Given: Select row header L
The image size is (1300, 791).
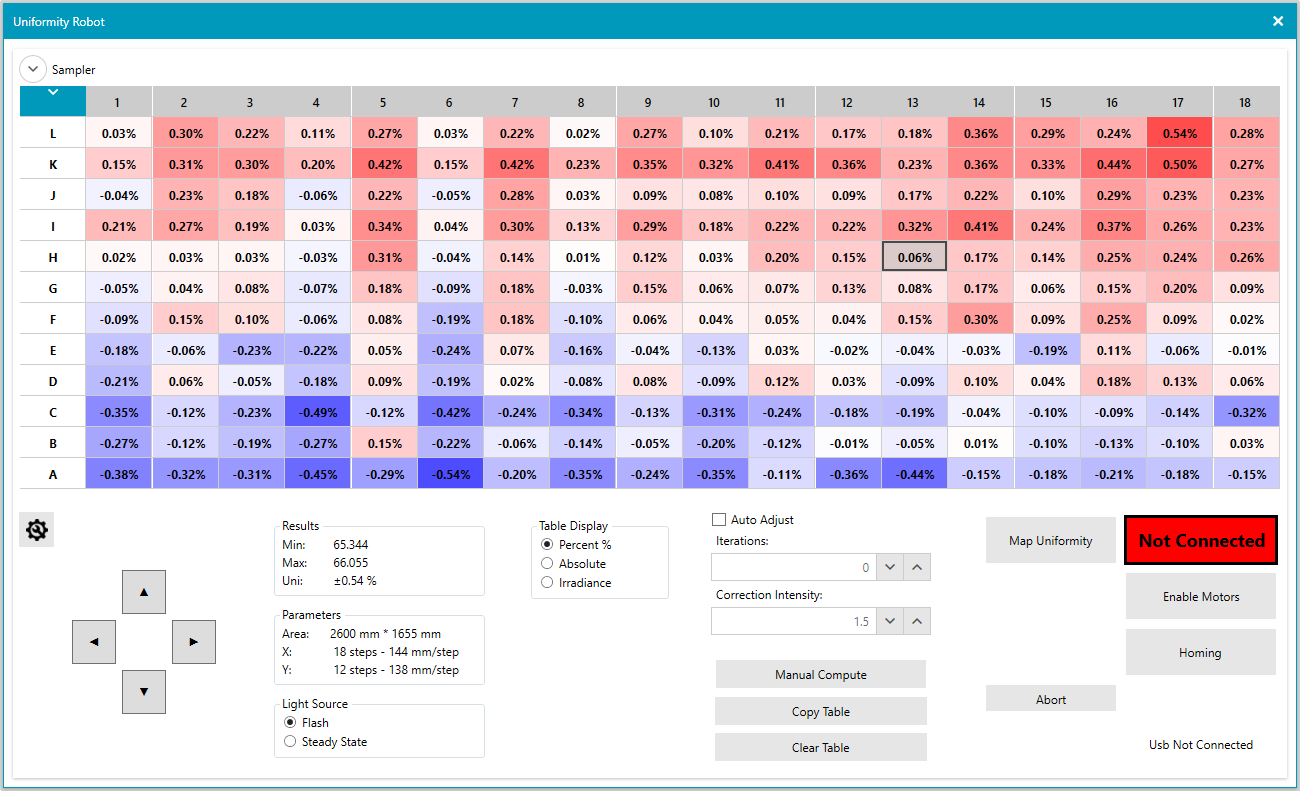Looking at the screenshot, I should pos(53,133).
